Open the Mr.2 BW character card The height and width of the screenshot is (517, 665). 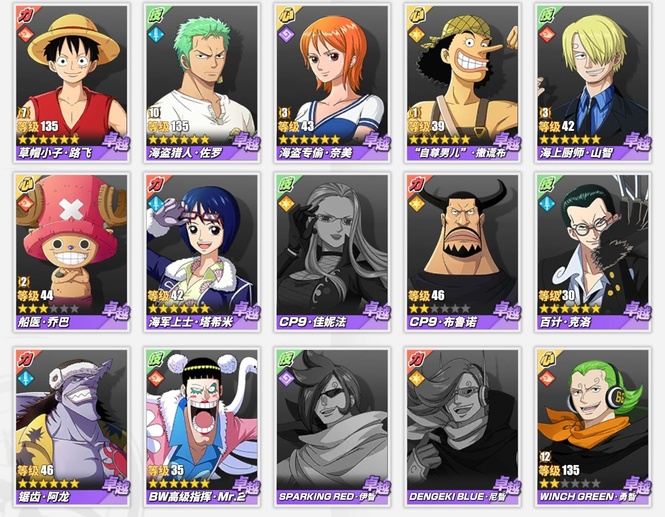click(202, 427)
